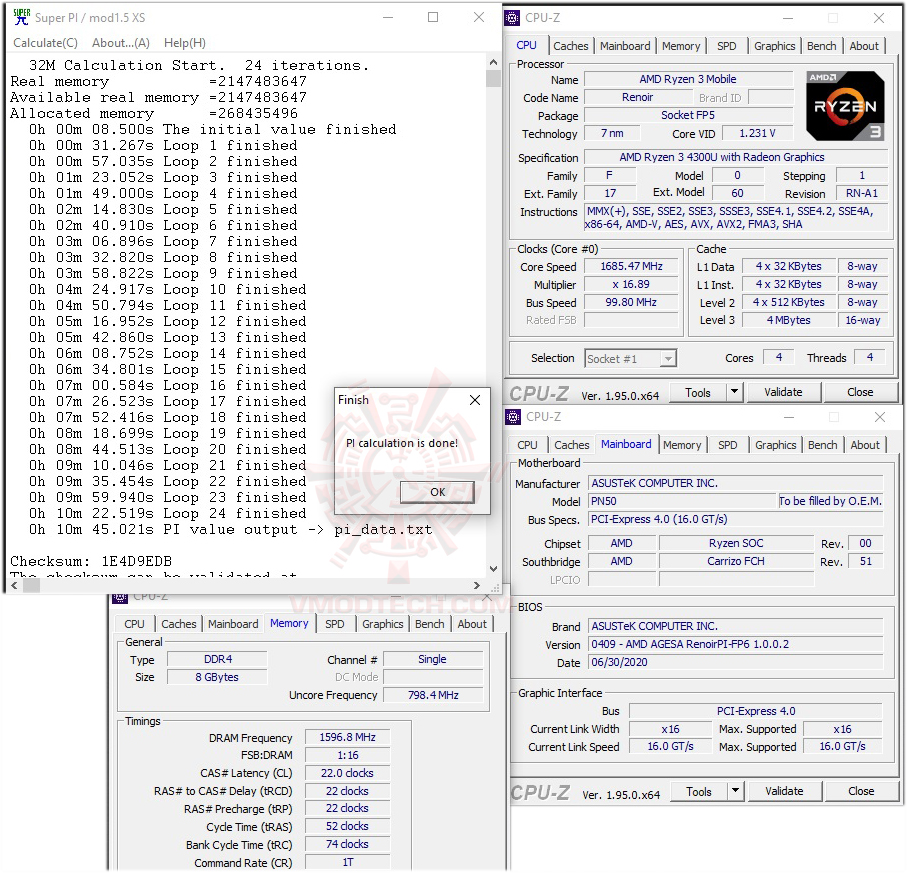This screenshot has width=907, height=873.
Task: Click Validate in Mainboard CPU-Z window
Action: pos(784,791)
